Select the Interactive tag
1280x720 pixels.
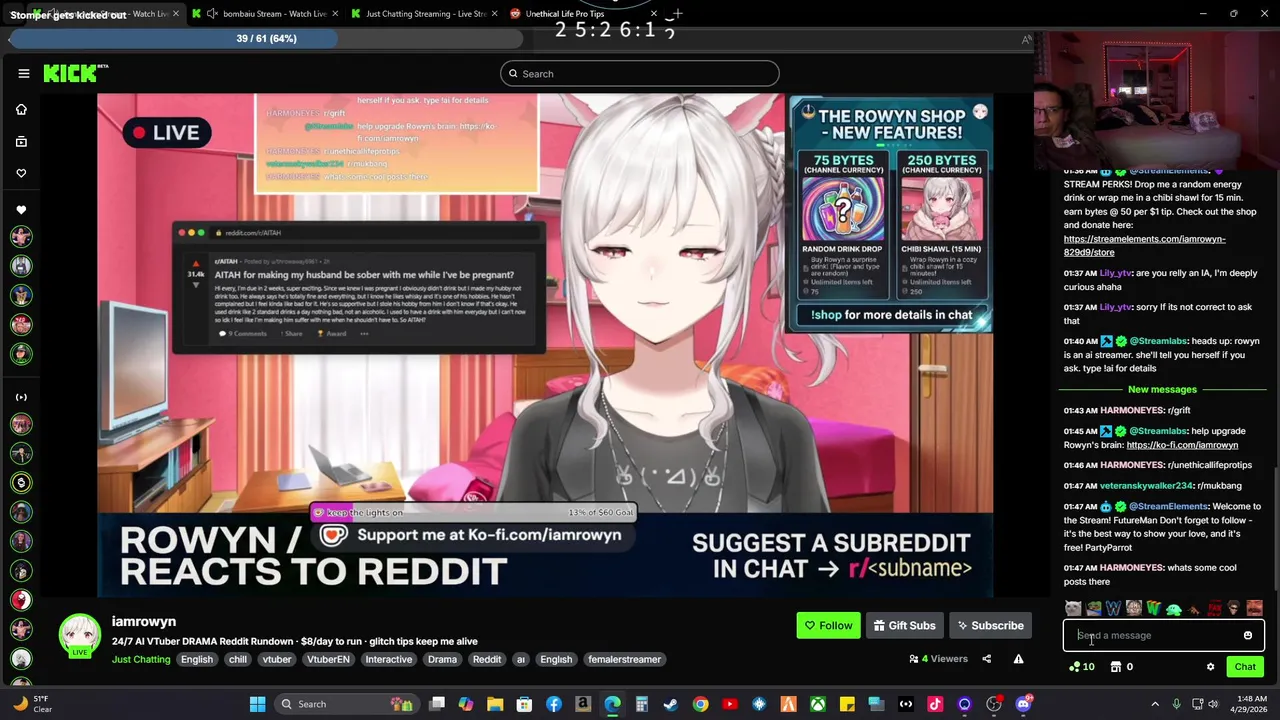(389, 659)
